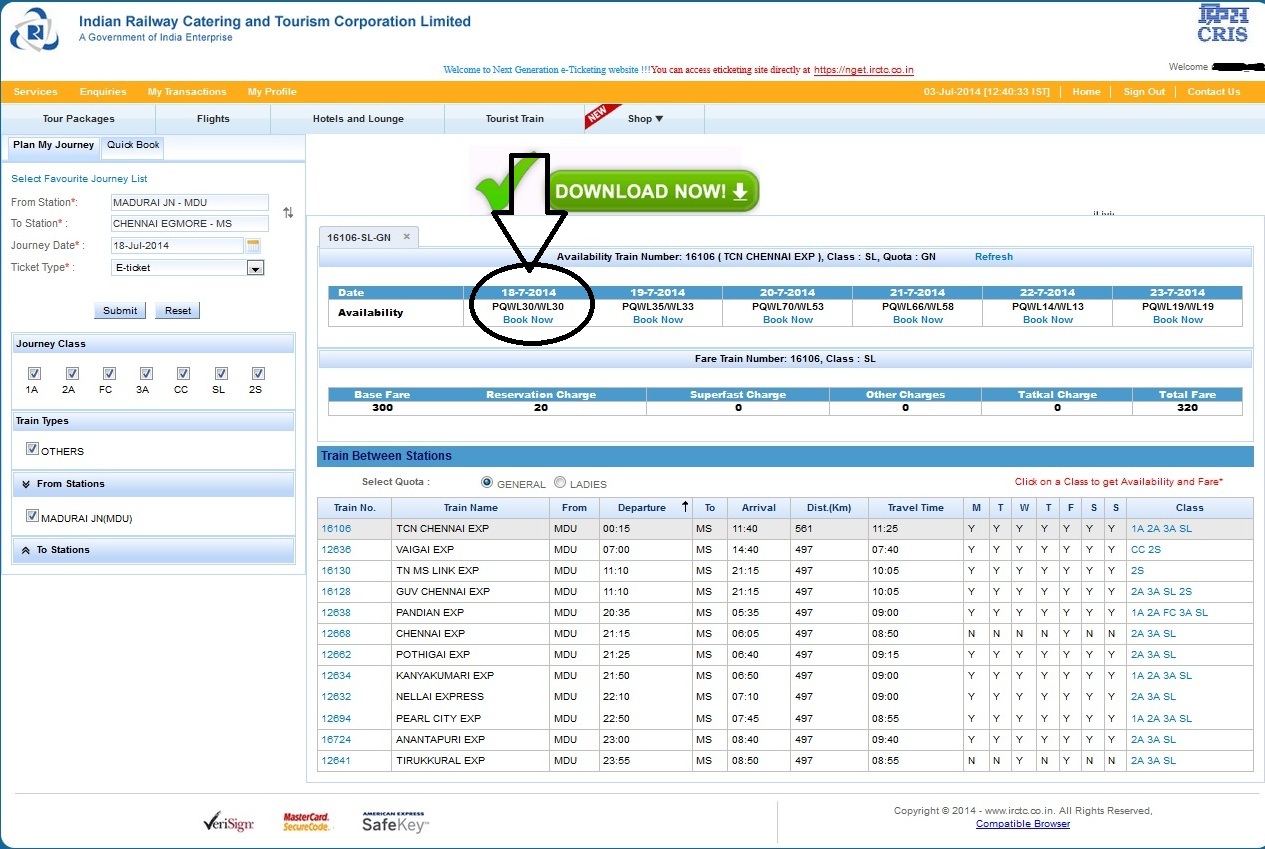
Task: Click the American Express SafeKey logo
Action: click(x=395, y=822)
